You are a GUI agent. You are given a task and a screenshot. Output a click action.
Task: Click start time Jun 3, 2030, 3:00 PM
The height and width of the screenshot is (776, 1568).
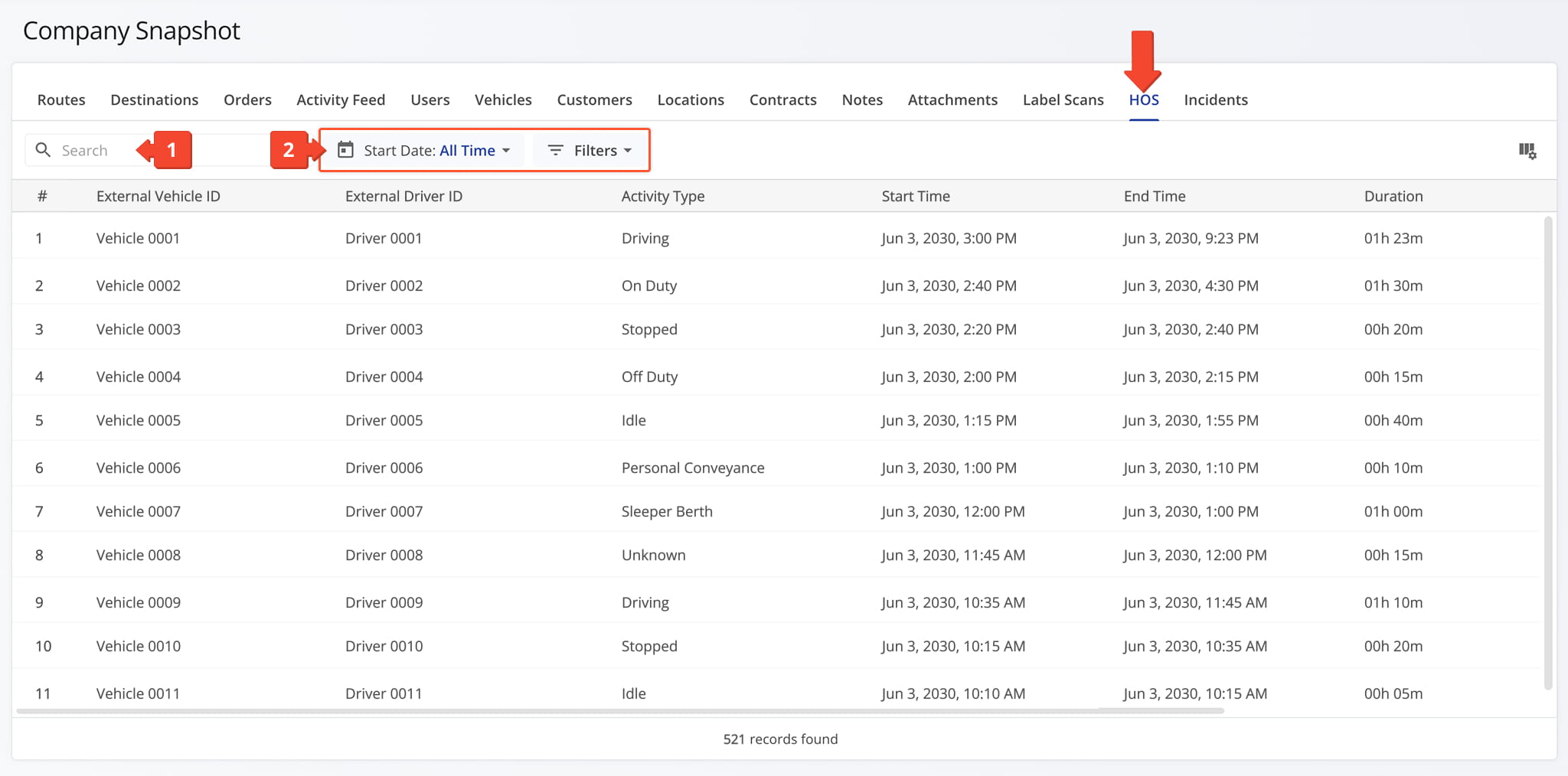(949, 238)
